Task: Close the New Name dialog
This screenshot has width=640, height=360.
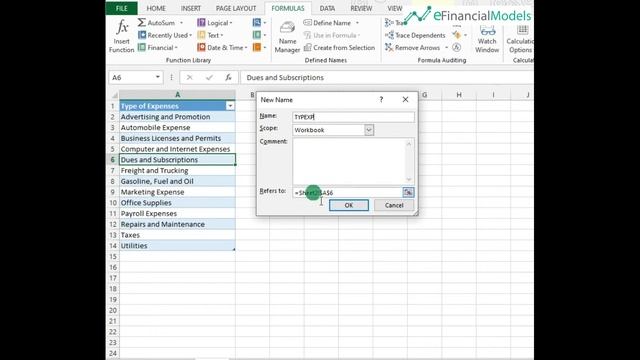Action: pos(405,99)
